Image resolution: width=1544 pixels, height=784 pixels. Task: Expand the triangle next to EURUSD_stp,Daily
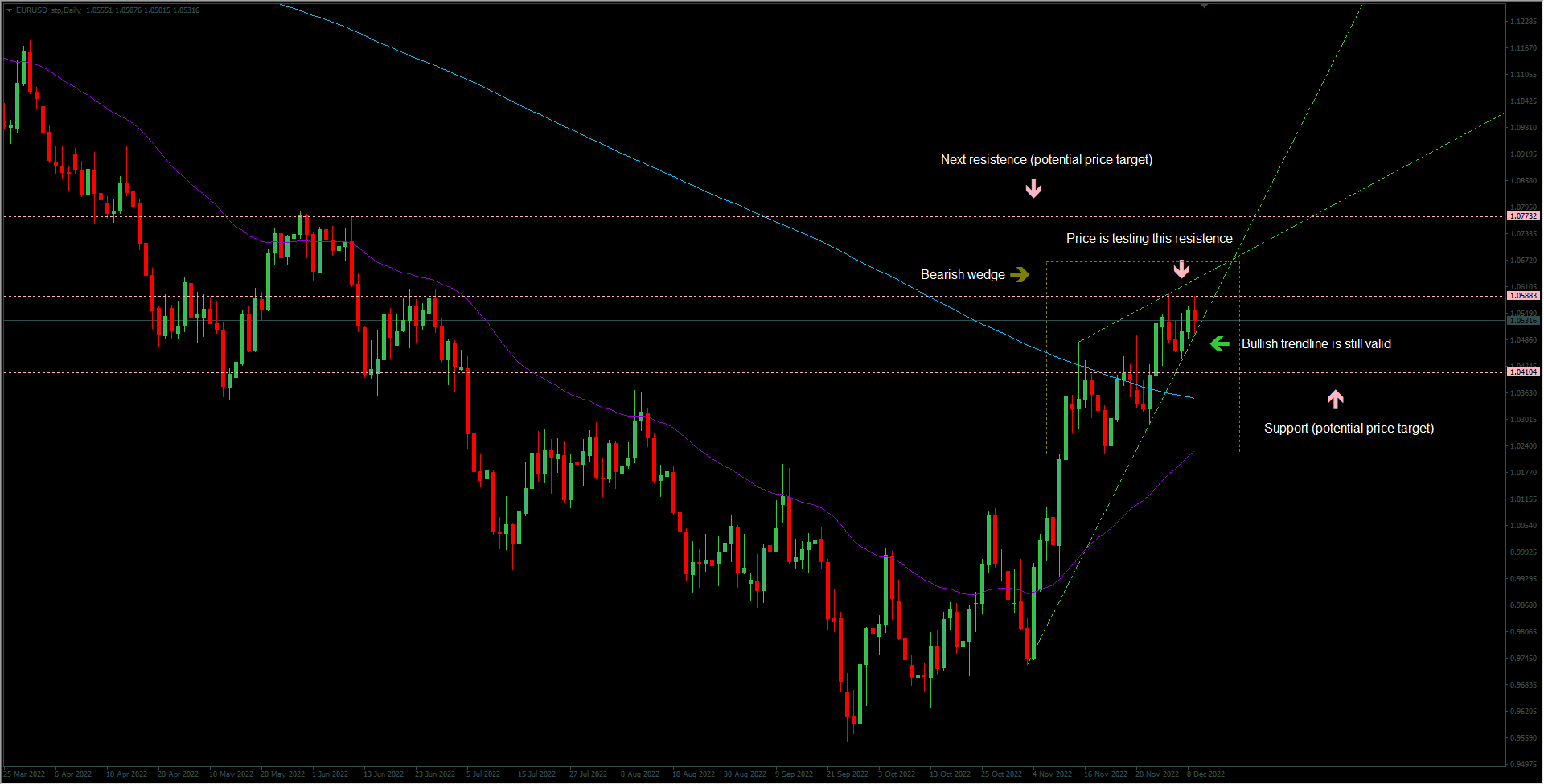tap(10, 10)
